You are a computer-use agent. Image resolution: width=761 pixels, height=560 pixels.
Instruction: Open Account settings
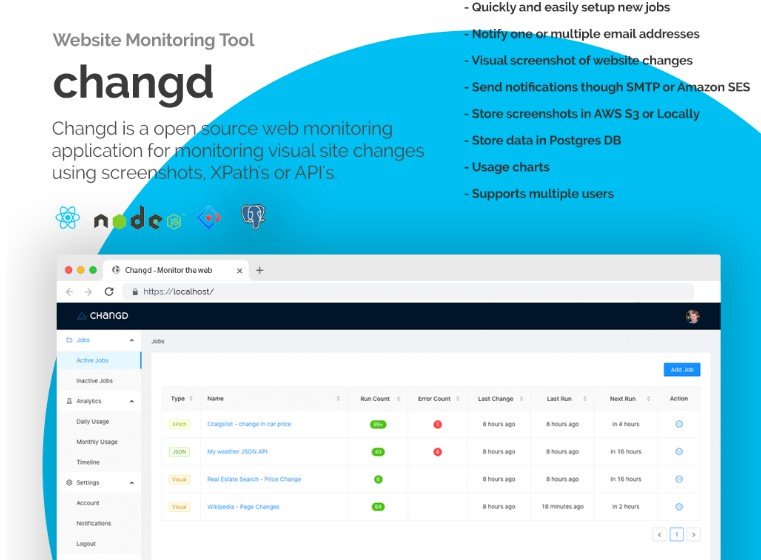99,503
